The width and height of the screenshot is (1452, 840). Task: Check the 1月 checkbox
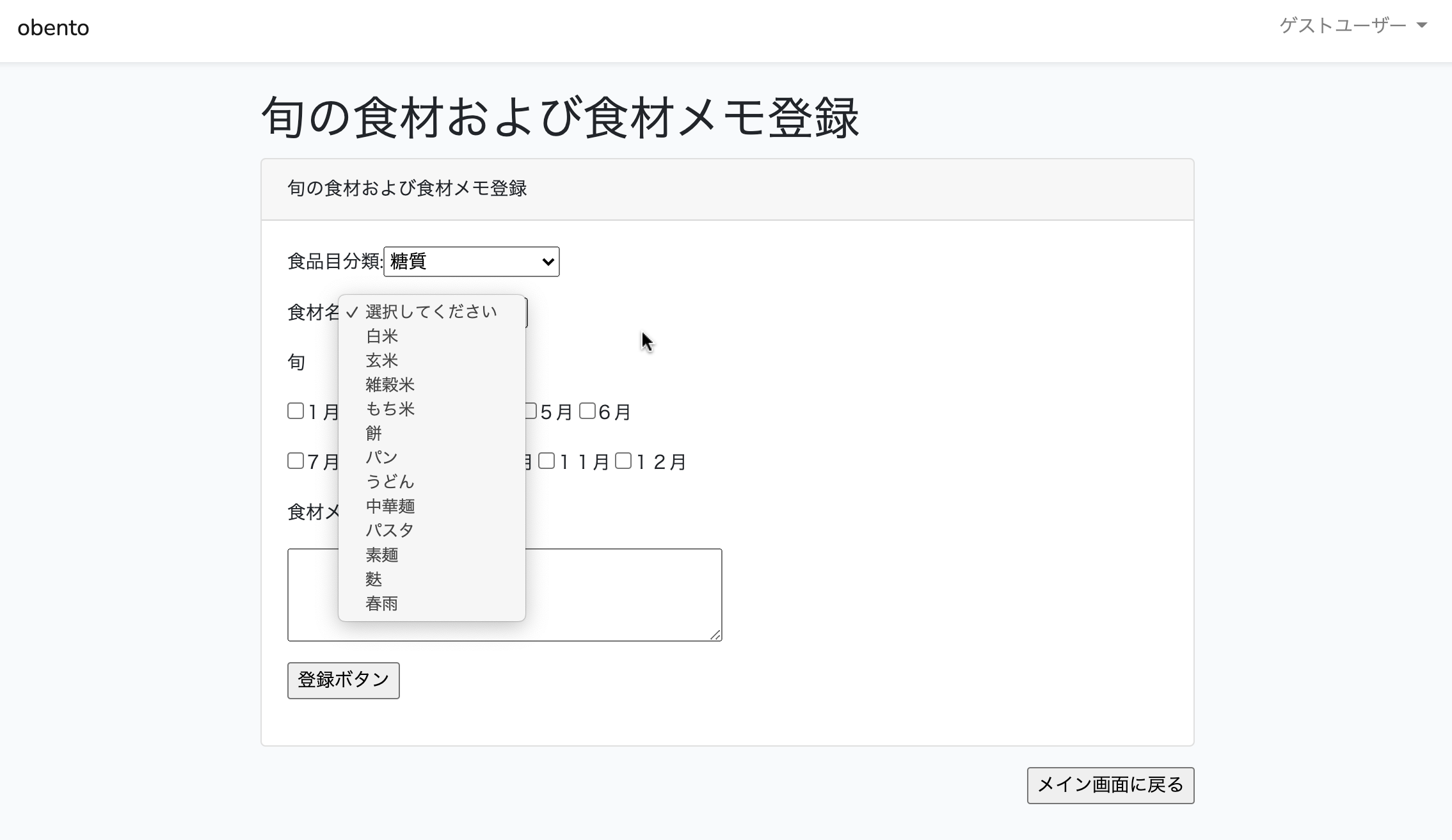coord(296,411)
